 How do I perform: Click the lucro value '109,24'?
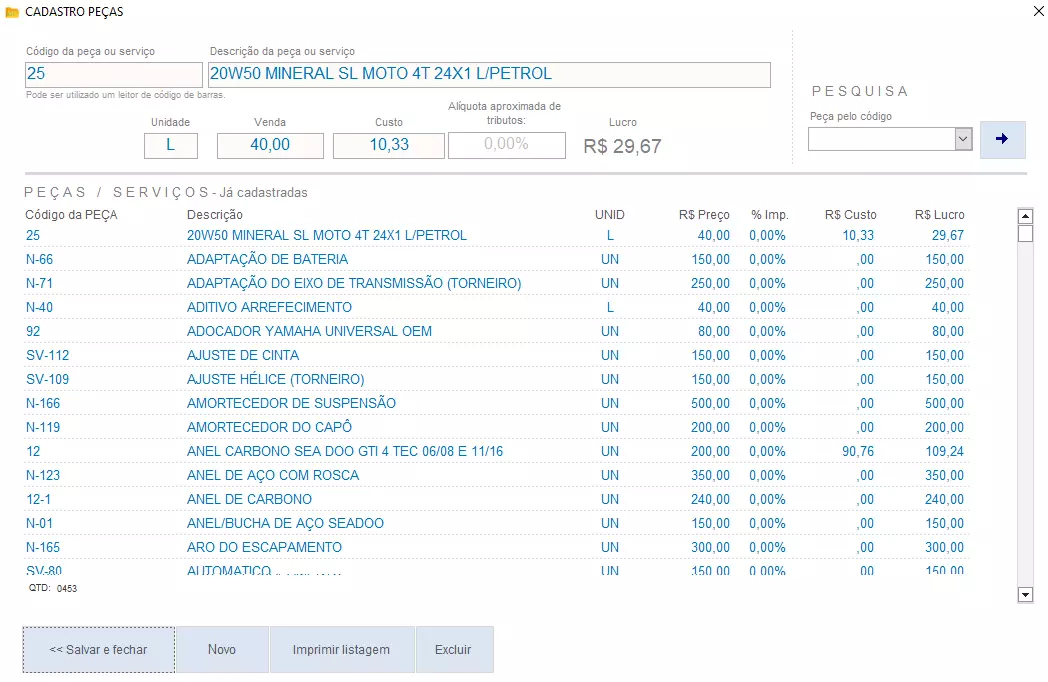[x=944, y=452]
